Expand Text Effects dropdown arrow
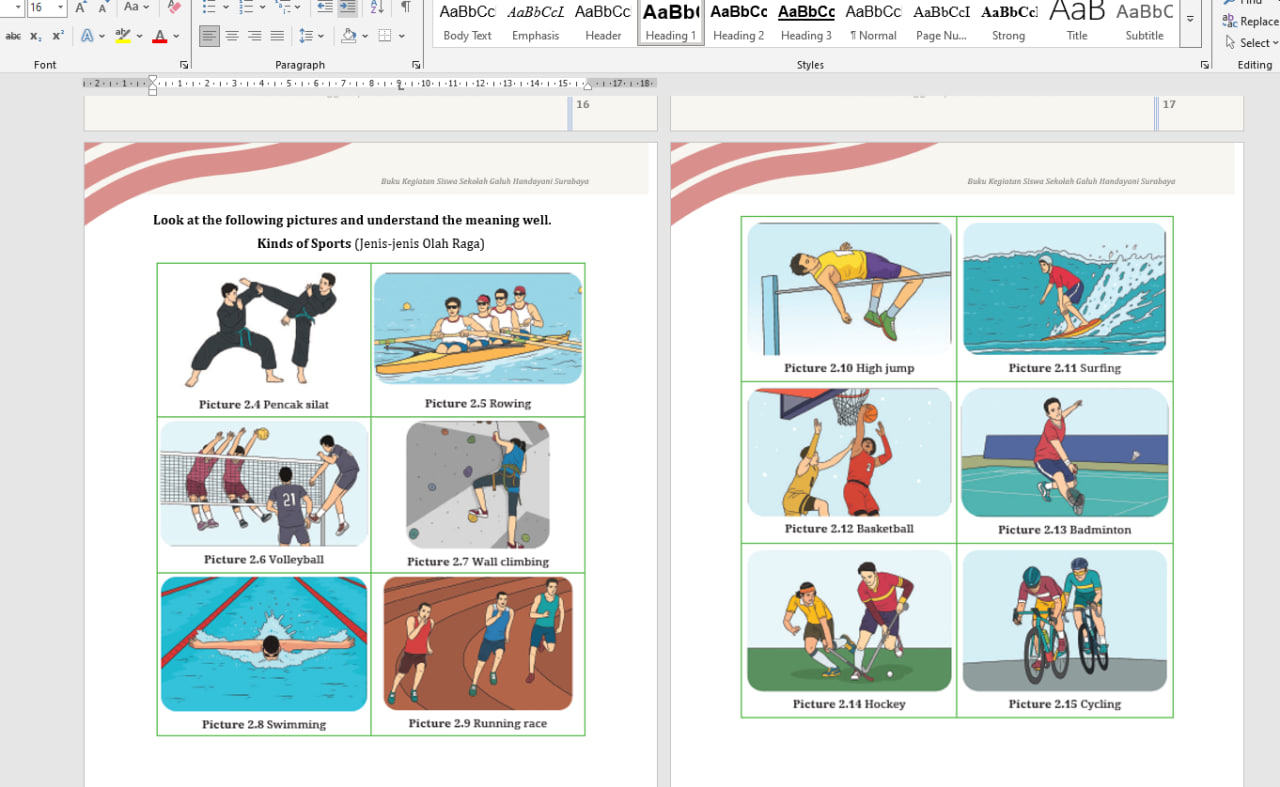The image size is (1280, 787). click(x=102, y=36)
